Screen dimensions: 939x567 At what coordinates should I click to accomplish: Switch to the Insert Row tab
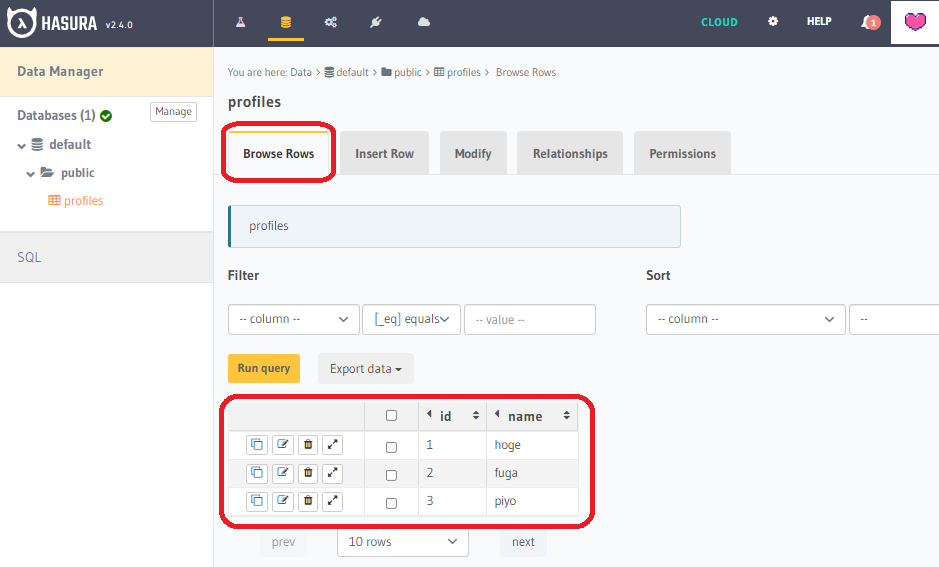click(x=384, y=153)
